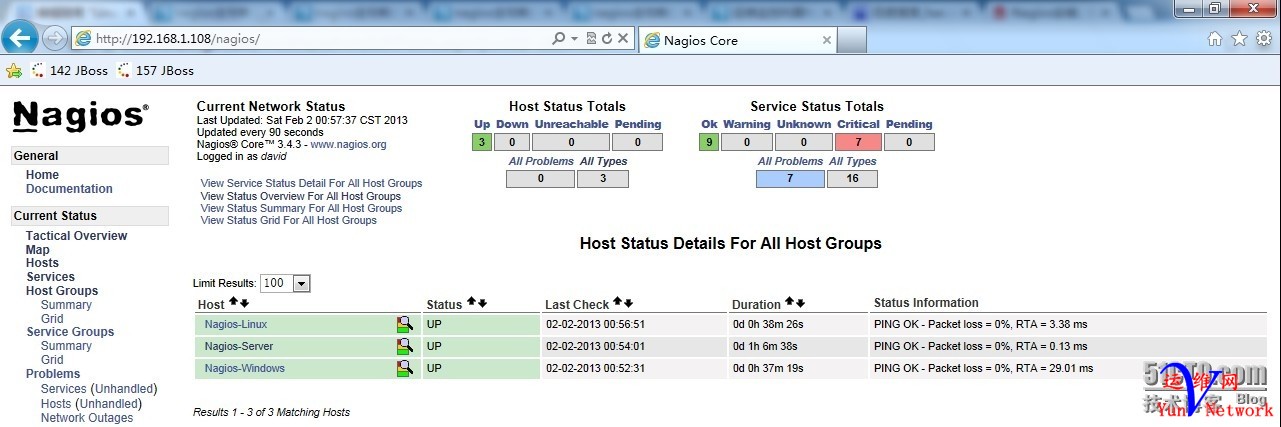Stop loading with the X icon
This screenshot has width=1281, height=427.
pyautogui.click(x=622, y=38)
